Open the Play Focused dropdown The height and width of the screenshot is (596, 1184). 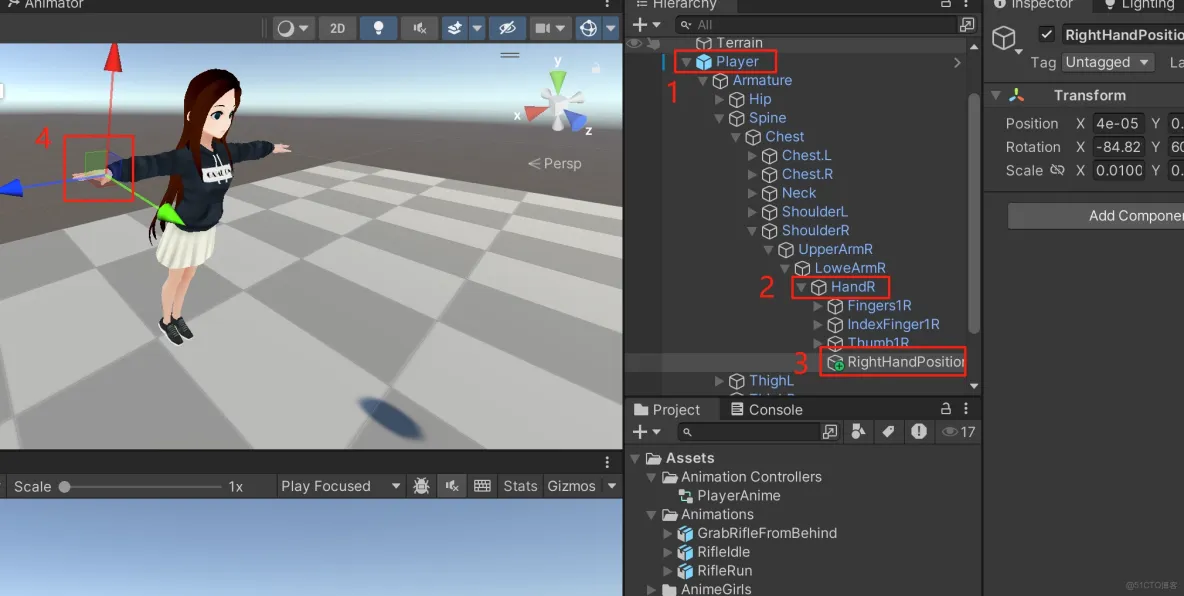pyautogui.click(x=339, y=486)
